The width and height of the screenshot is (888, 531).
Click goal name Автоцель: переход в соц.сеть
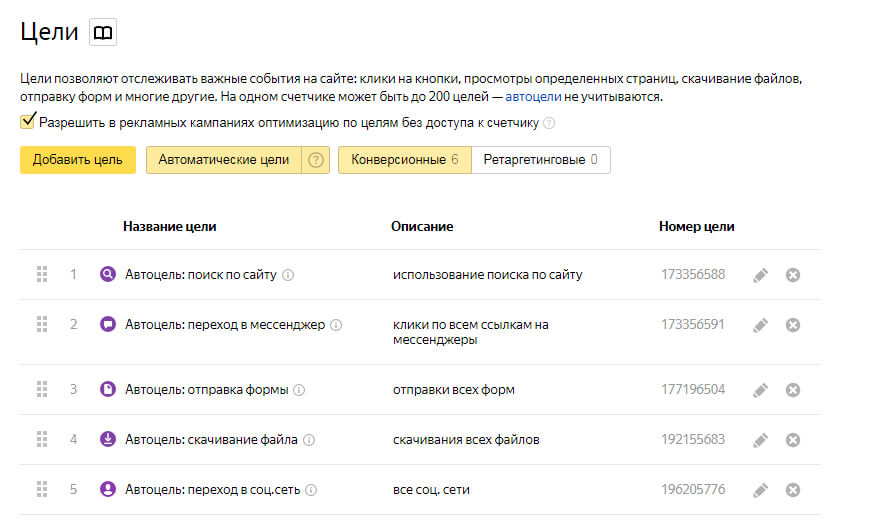coord(212,490)
